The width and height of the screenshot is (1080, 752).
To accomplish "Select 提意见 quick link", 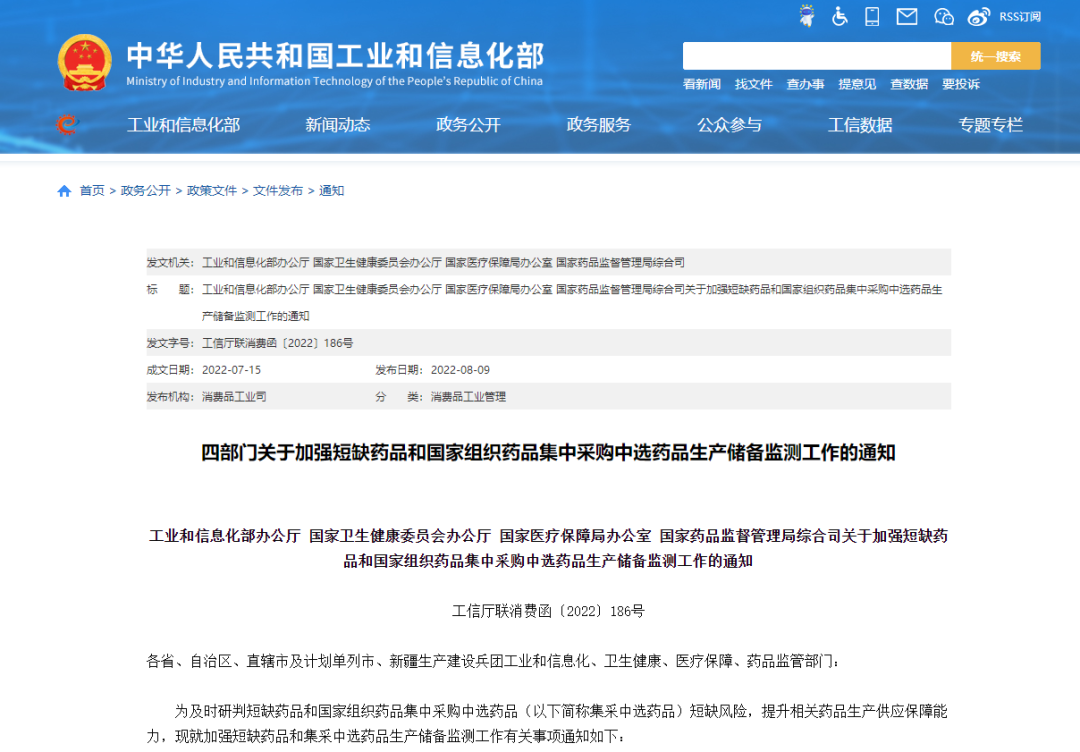I will coord(857,84).
